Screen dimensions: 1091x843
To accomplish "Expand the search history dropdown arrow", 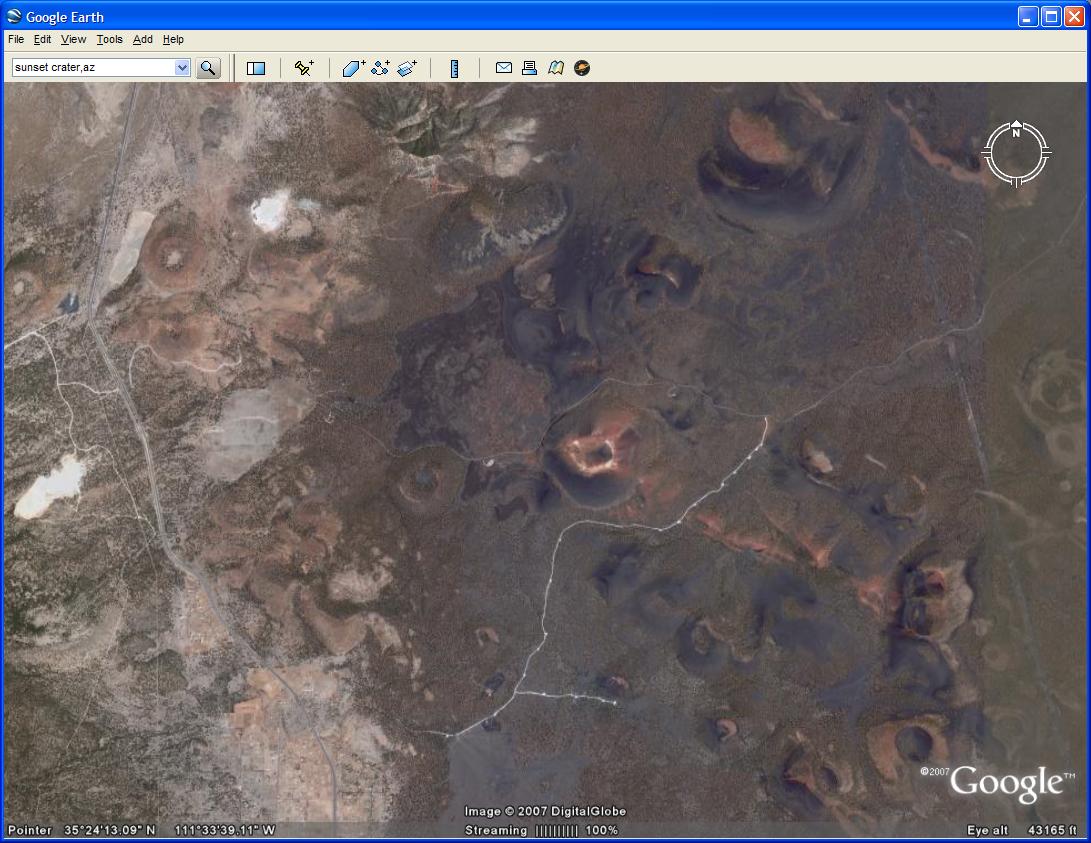I will click(x=182, y=68).
